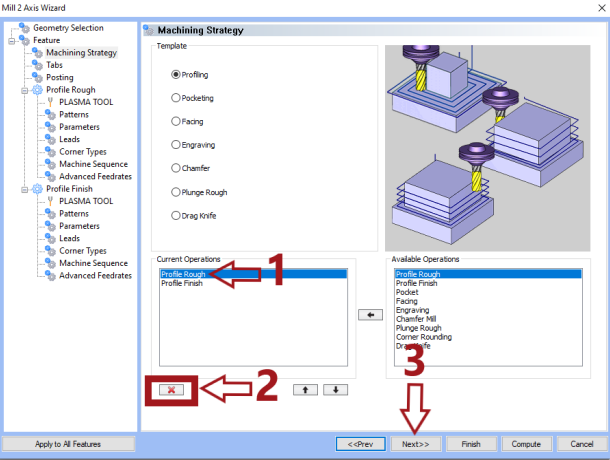Click the Finish button

point(471,444)
